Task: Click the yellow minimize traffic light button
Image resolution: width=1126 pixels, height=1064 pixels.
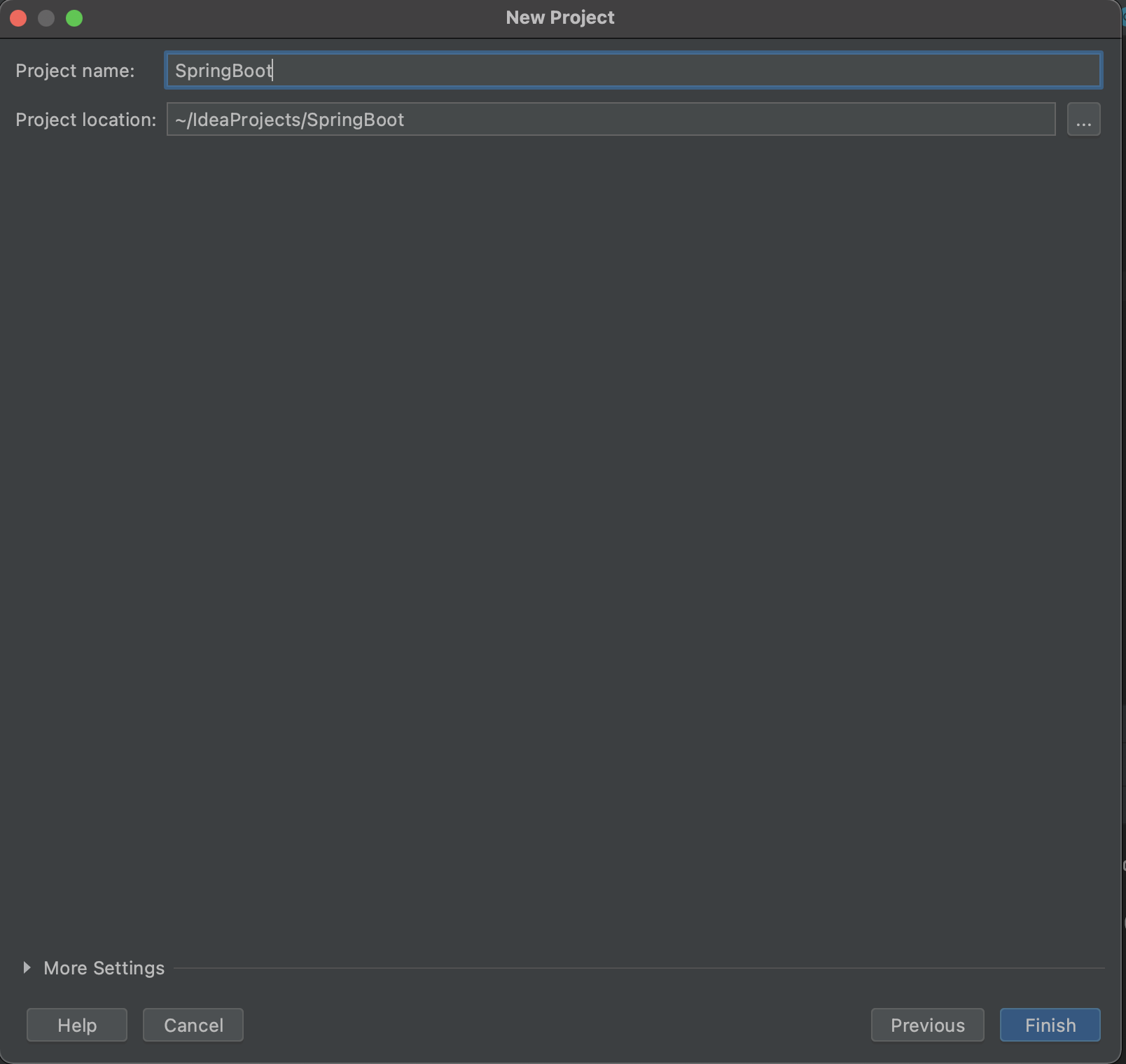Action: pos(47,17)
